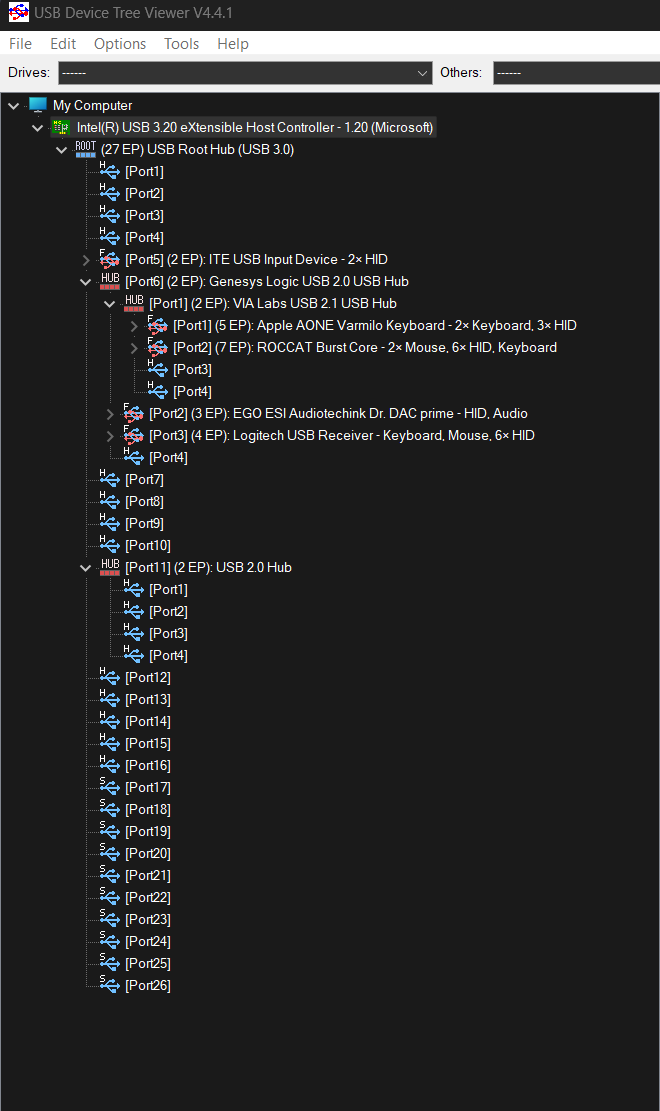Expand the ROCCAT Burst Core node
This screenshot has width=660, height=1111.
134,348
